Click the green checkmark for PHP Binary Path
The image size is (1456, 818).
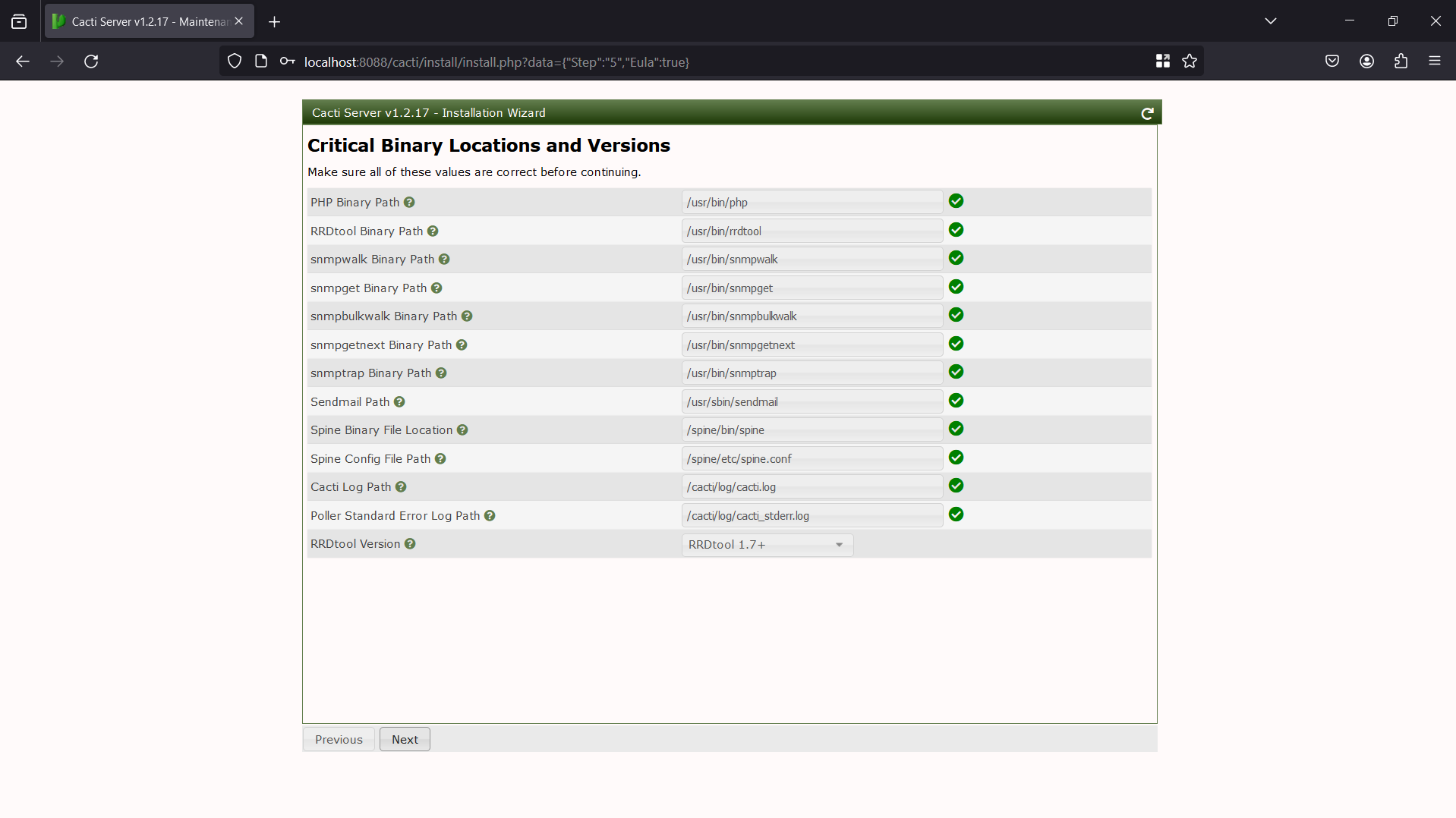(956, 201)
